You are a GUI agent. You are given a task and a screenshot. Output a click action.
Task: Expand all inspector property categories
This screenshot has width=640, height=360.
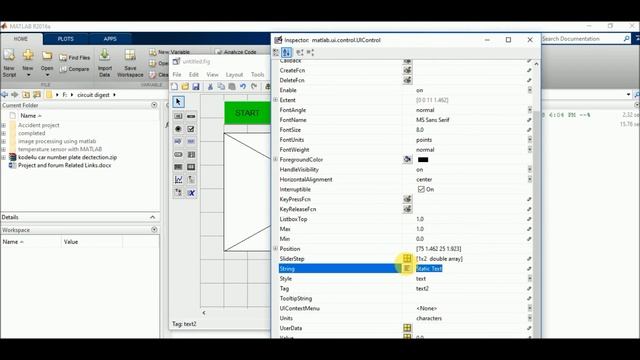[300, 52]
